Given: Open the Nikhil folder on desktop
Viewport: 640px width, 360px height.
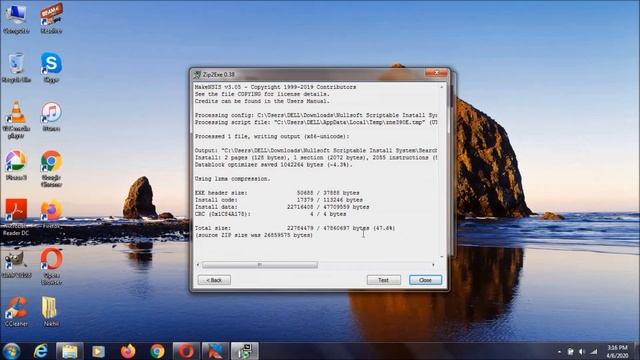Looking at the screenshot, I should (x=51, y=311).
